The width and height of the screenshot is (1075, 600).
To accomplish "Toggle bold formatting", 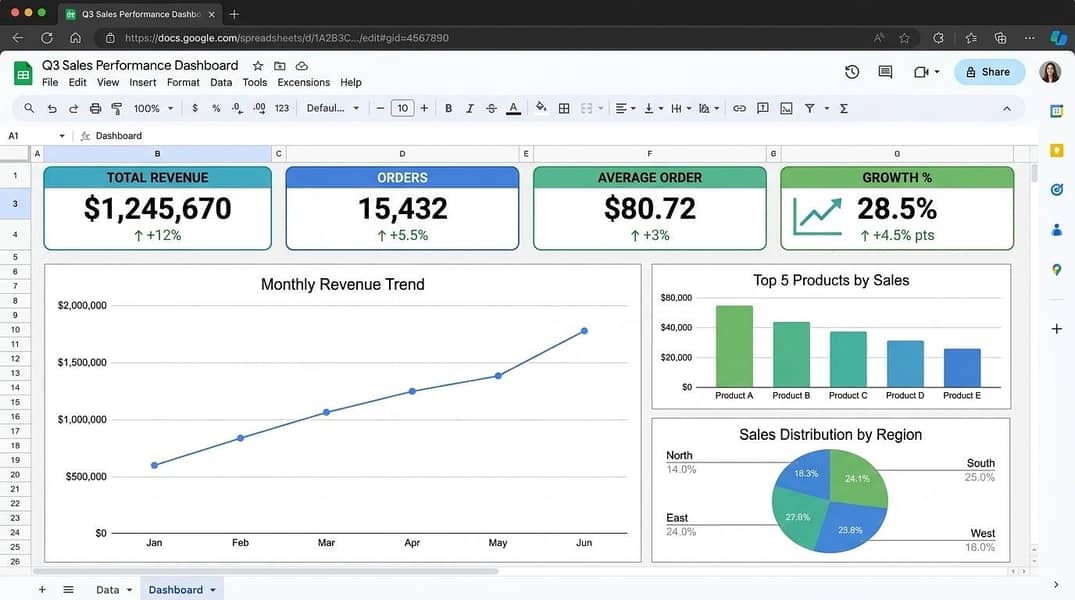I will click(448, 108).
